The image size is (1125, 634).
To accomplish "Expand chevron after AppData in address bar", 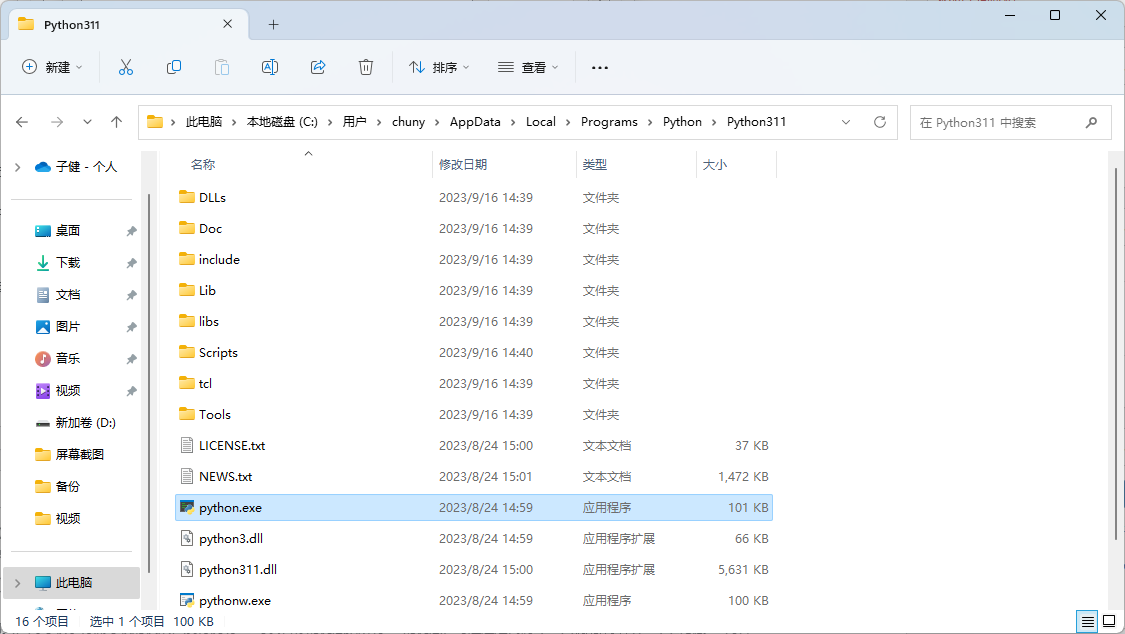I will point(513,122).
